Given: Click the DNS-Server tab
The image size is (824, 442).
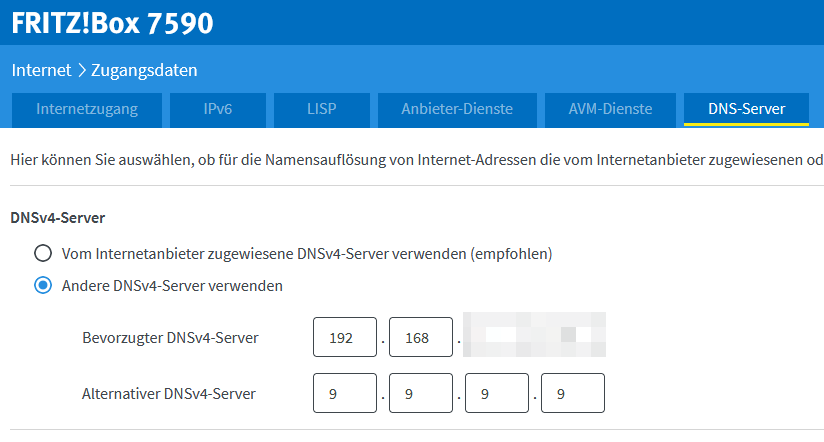Looking at the screenshot, I should [x=746, y=110].
